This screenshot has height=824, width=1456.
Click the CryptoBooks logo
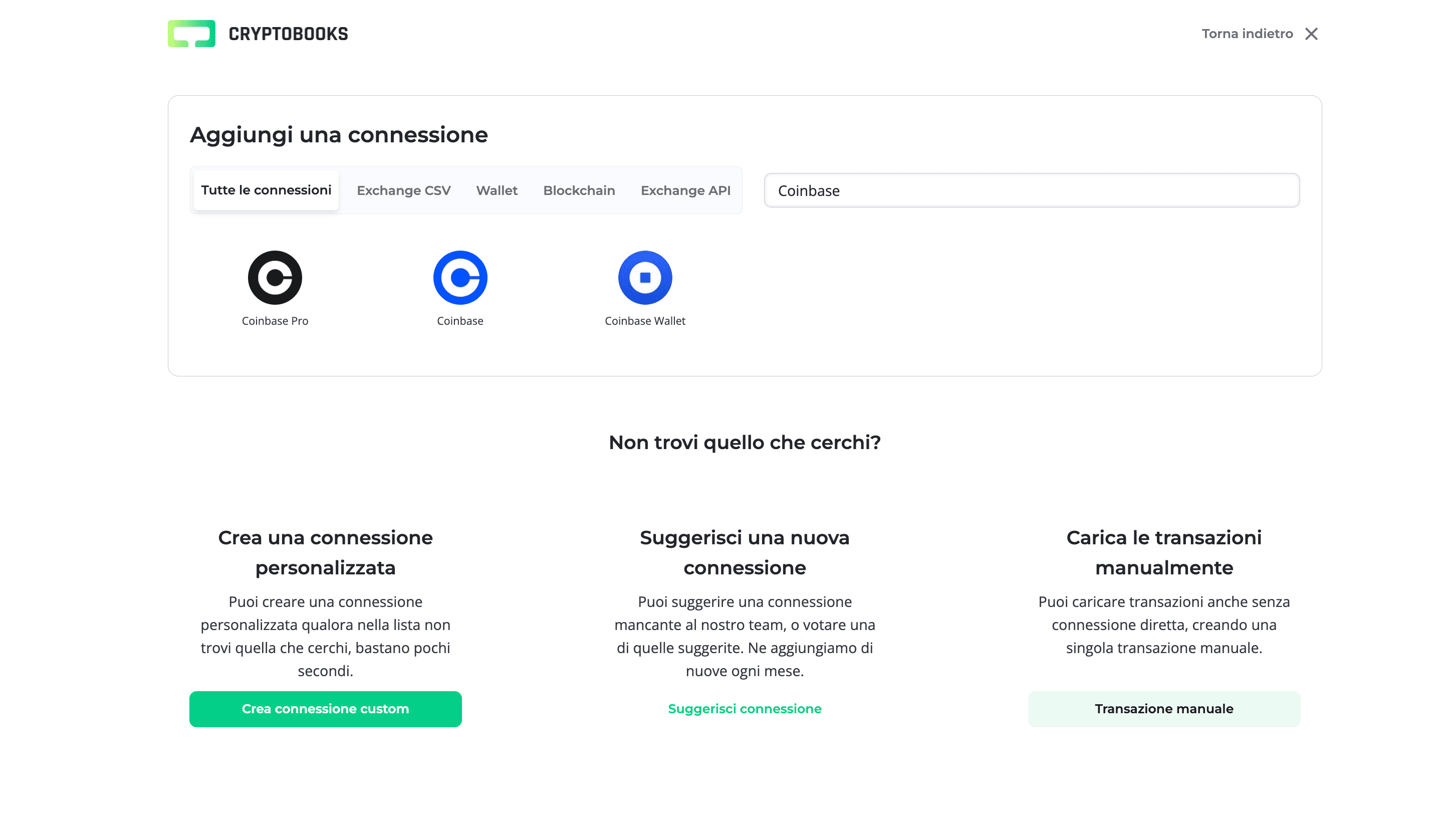(x=258, y=34)
